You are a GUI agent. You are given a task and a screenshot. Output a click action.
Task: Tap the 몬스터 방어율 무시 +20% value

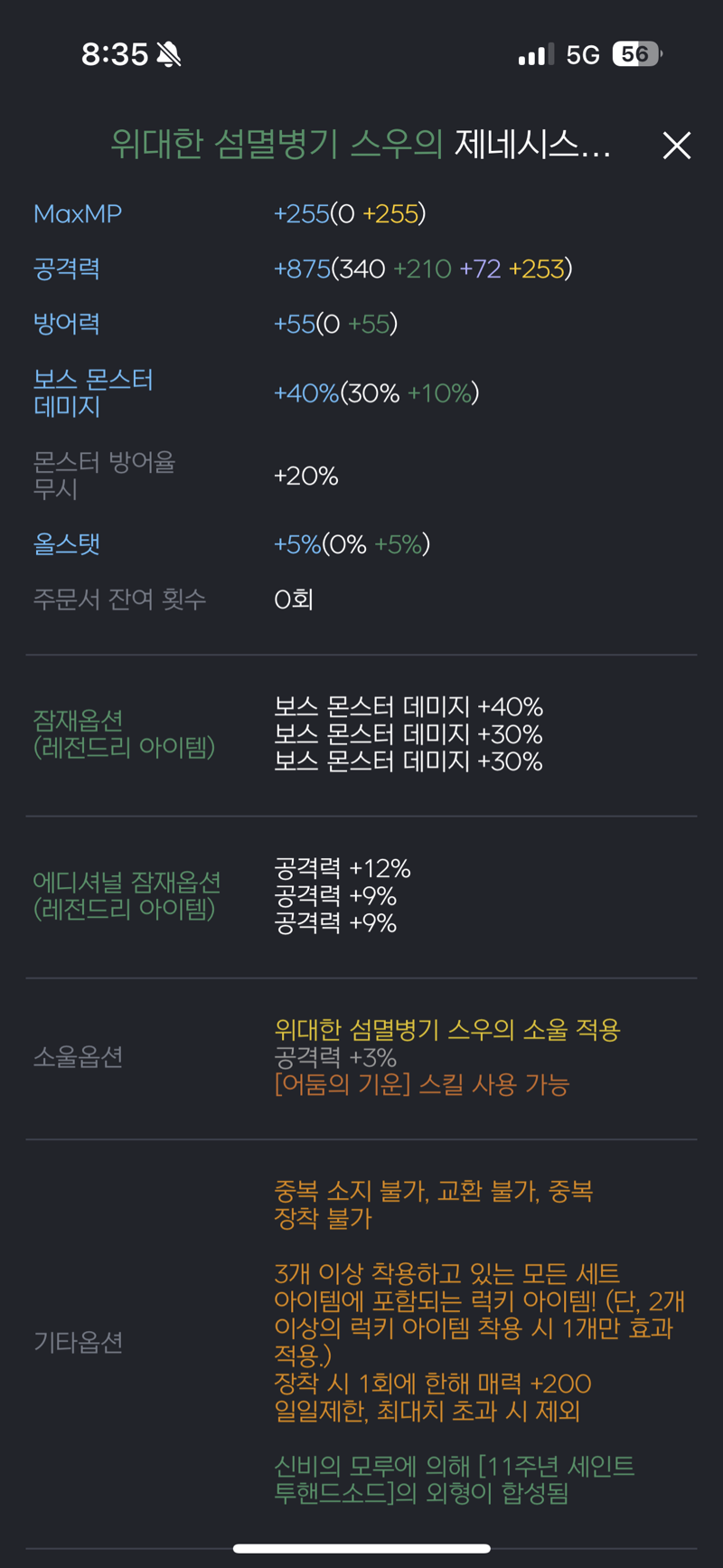(x=306, y=476)
